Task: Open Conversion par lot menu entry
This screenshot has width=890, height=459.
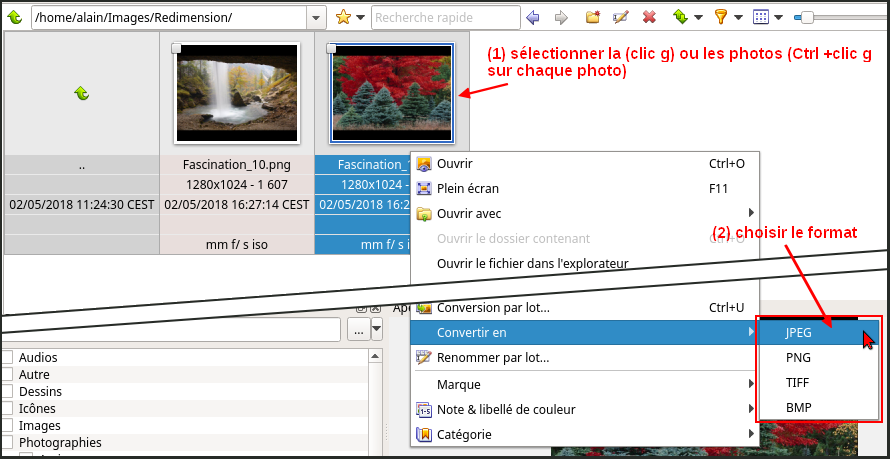Action: tap(493, 308)
